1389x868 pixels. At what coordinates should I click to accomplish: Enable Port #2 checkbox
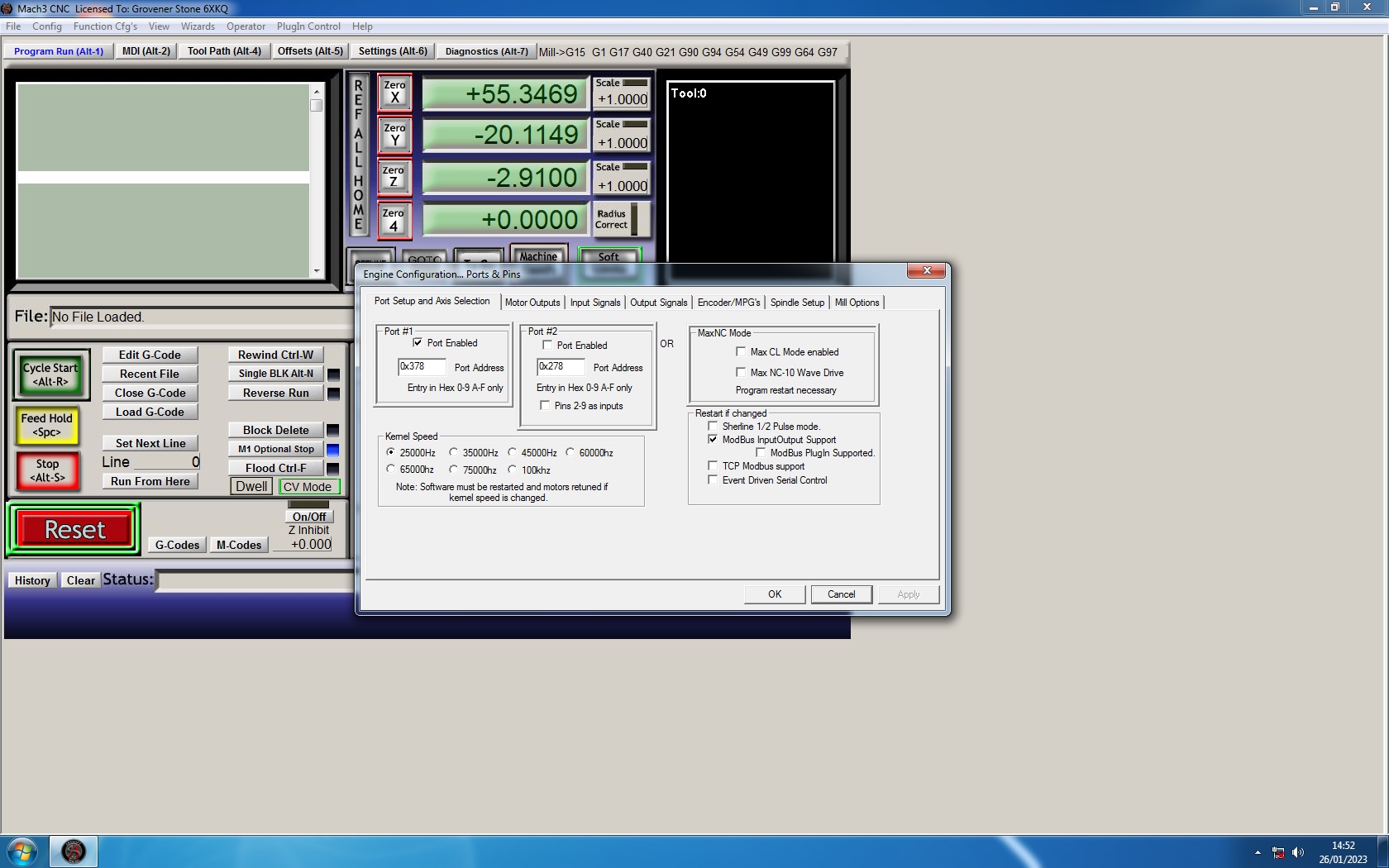coord(547,345)
